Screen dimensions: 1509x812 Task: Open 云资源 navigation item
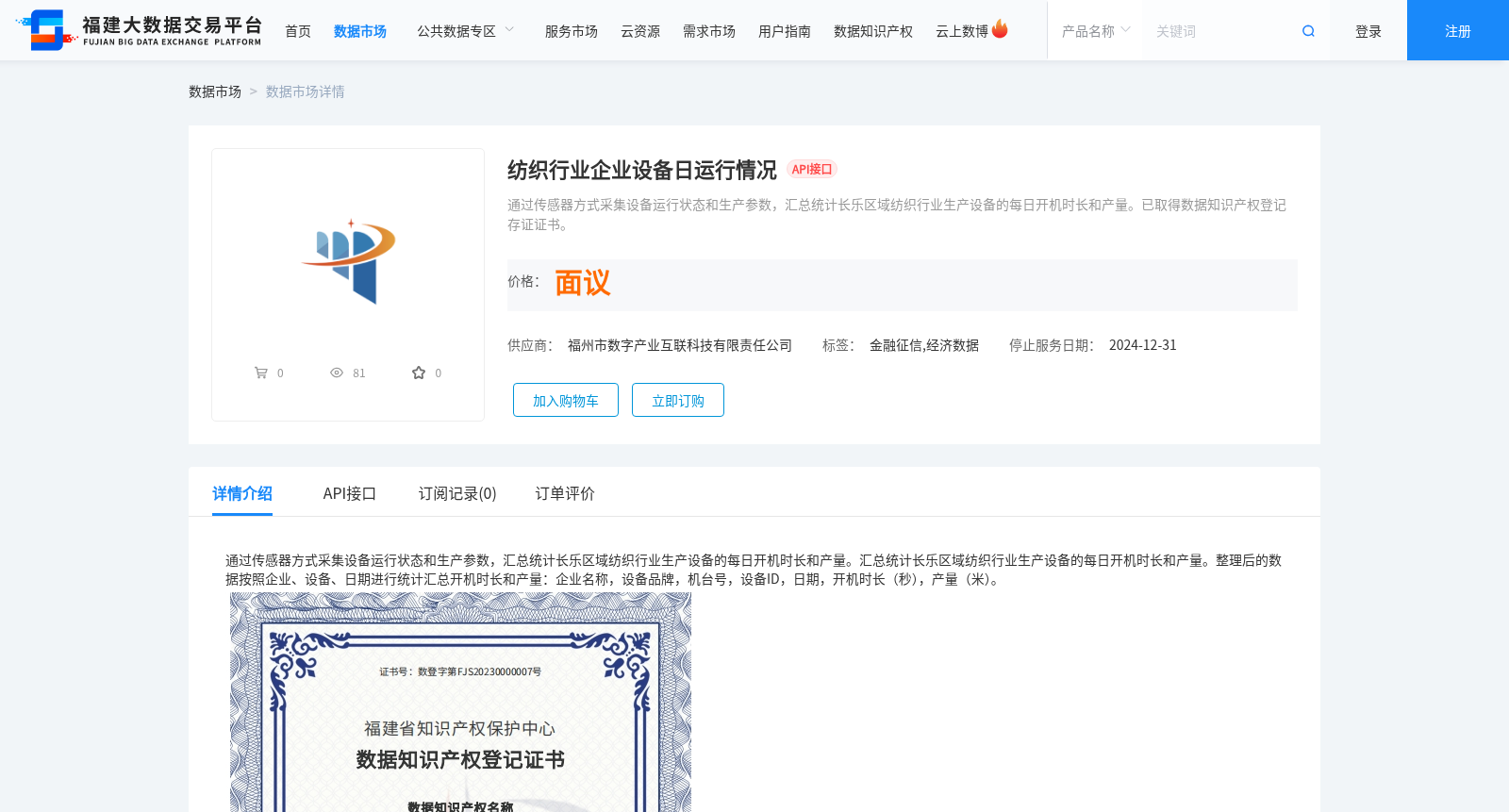(x=640, y=31)
